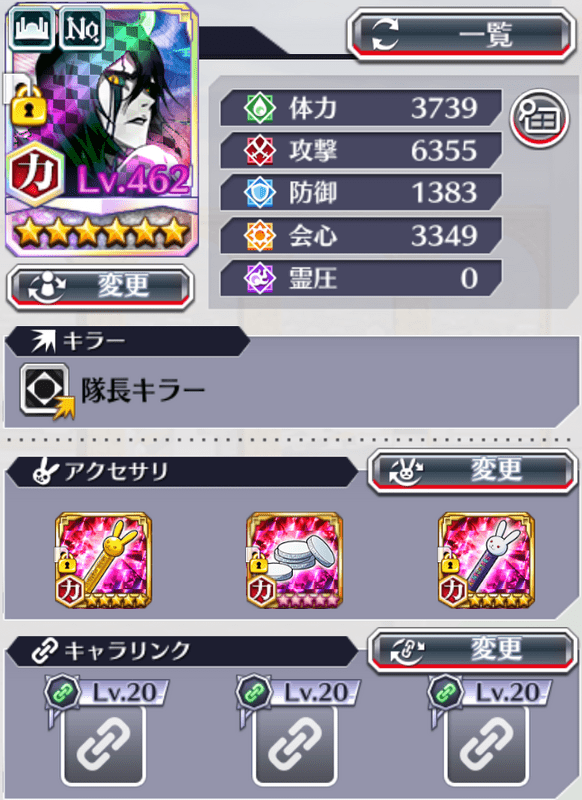Tap the castle icon on character card

click(32, 29)
